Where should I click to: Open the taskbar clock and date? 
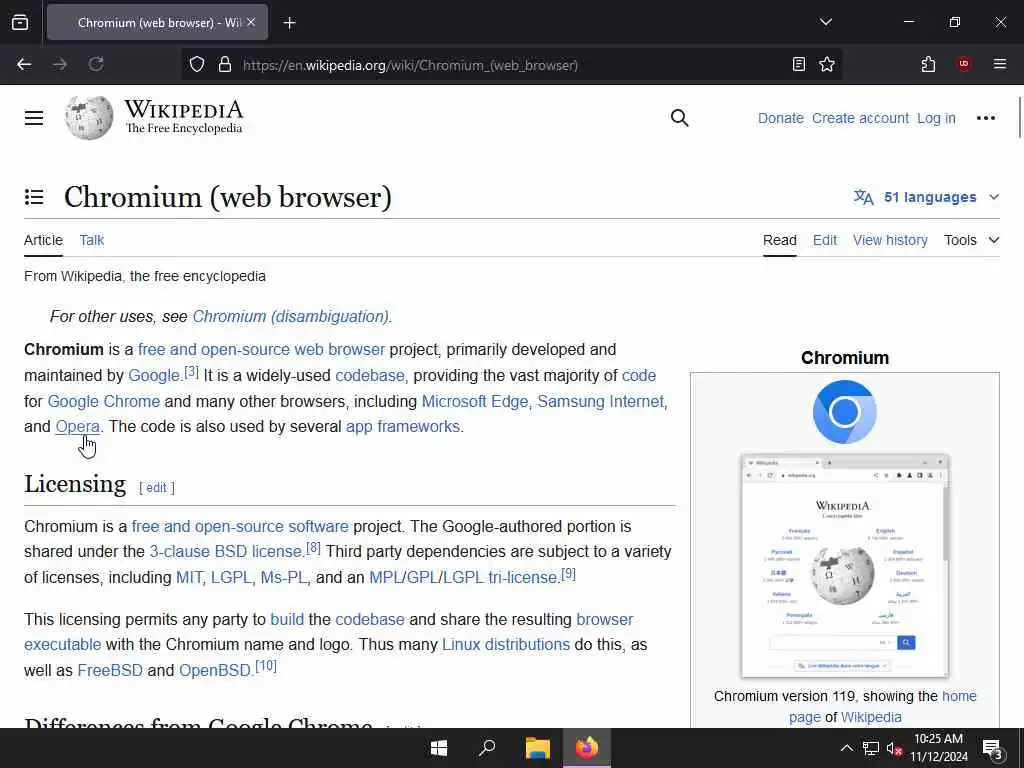pyautogui.click(x=938, y=748)
